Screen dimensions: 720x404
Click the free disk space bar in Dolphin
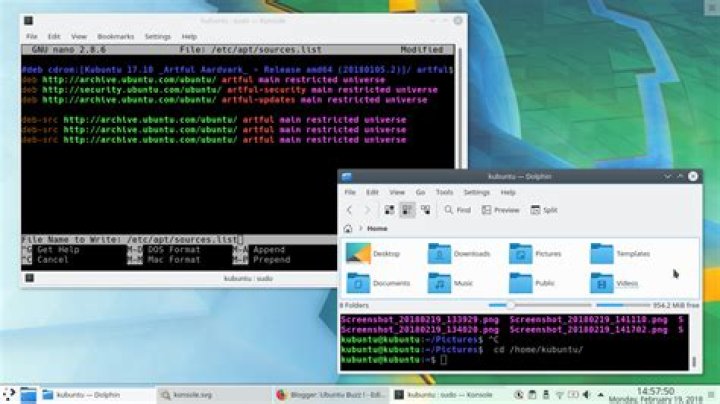623,305
